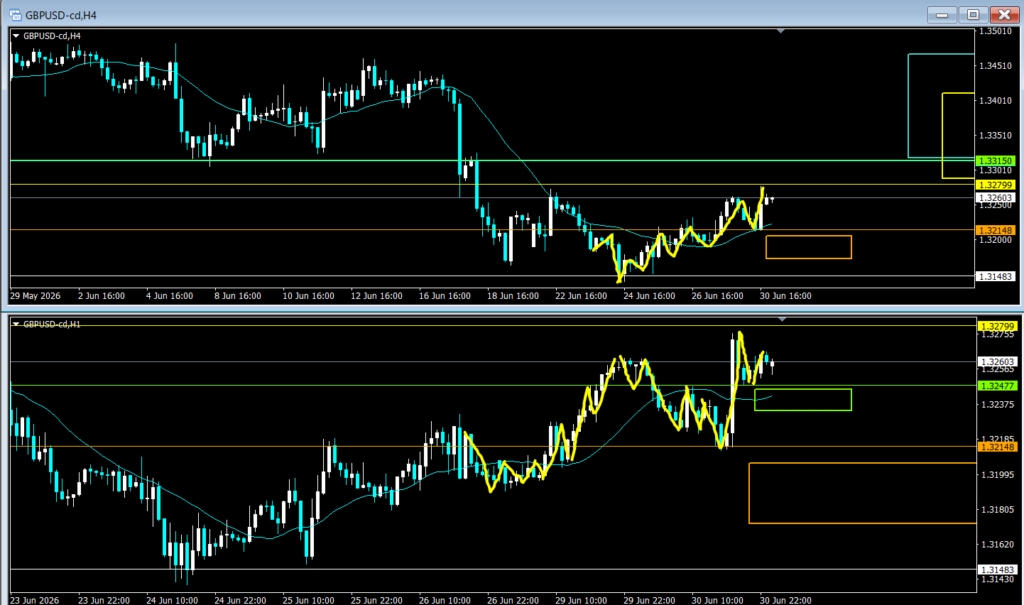
Task: Click the 10 Jun 16:00 time label
Action: point(308,296)
